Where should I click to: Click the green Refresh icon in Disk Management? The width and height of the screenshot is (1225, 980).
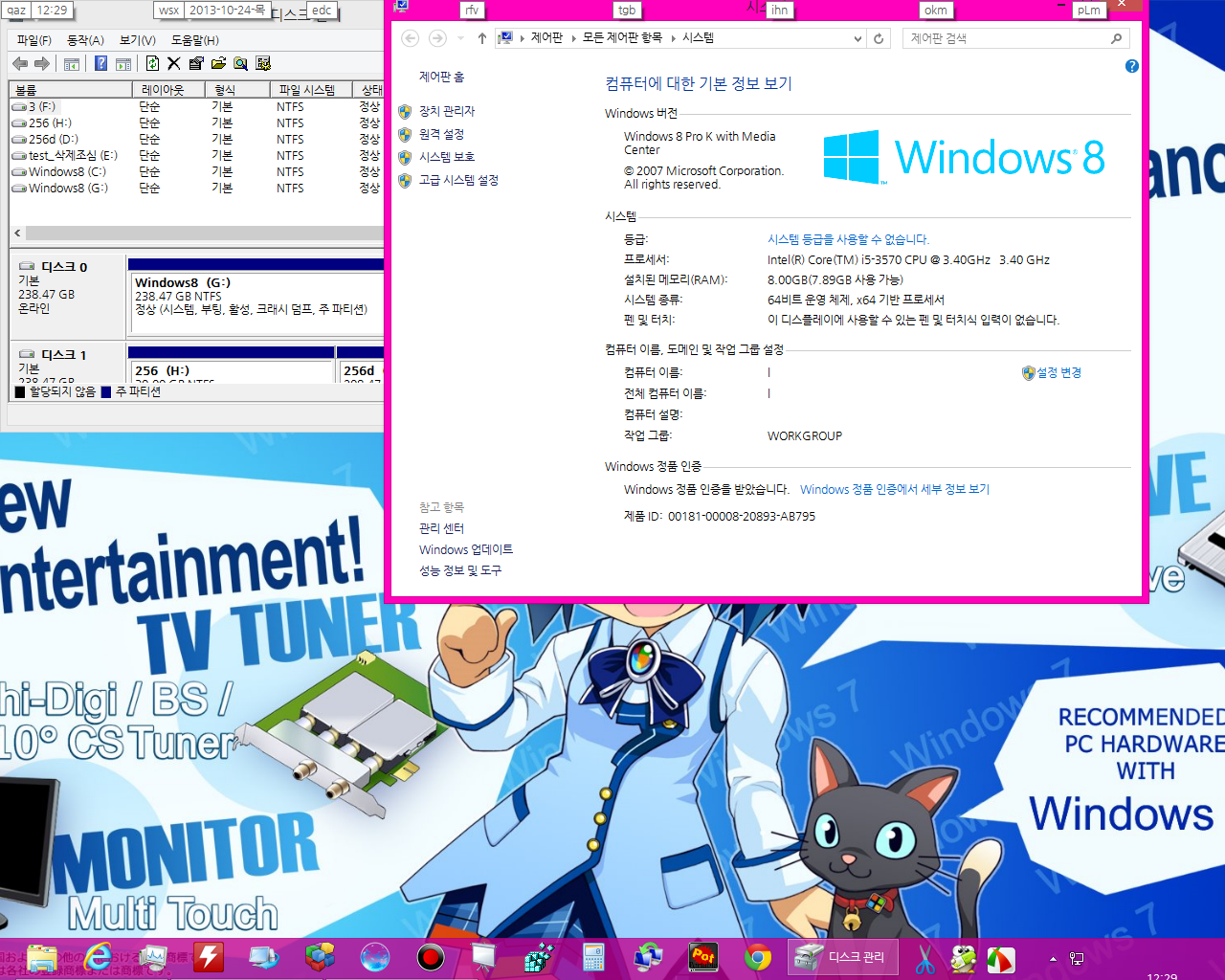tap(152, 63)
